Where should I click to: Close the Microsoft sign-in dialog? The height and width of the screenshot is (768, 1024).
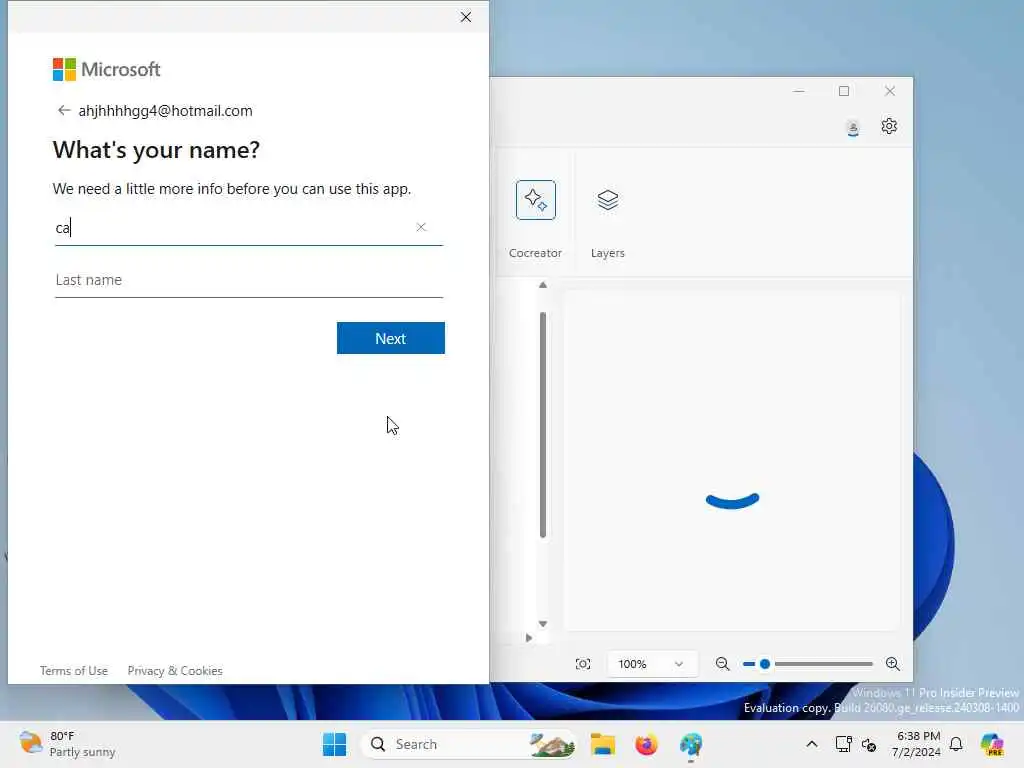[x=466, y=17]
